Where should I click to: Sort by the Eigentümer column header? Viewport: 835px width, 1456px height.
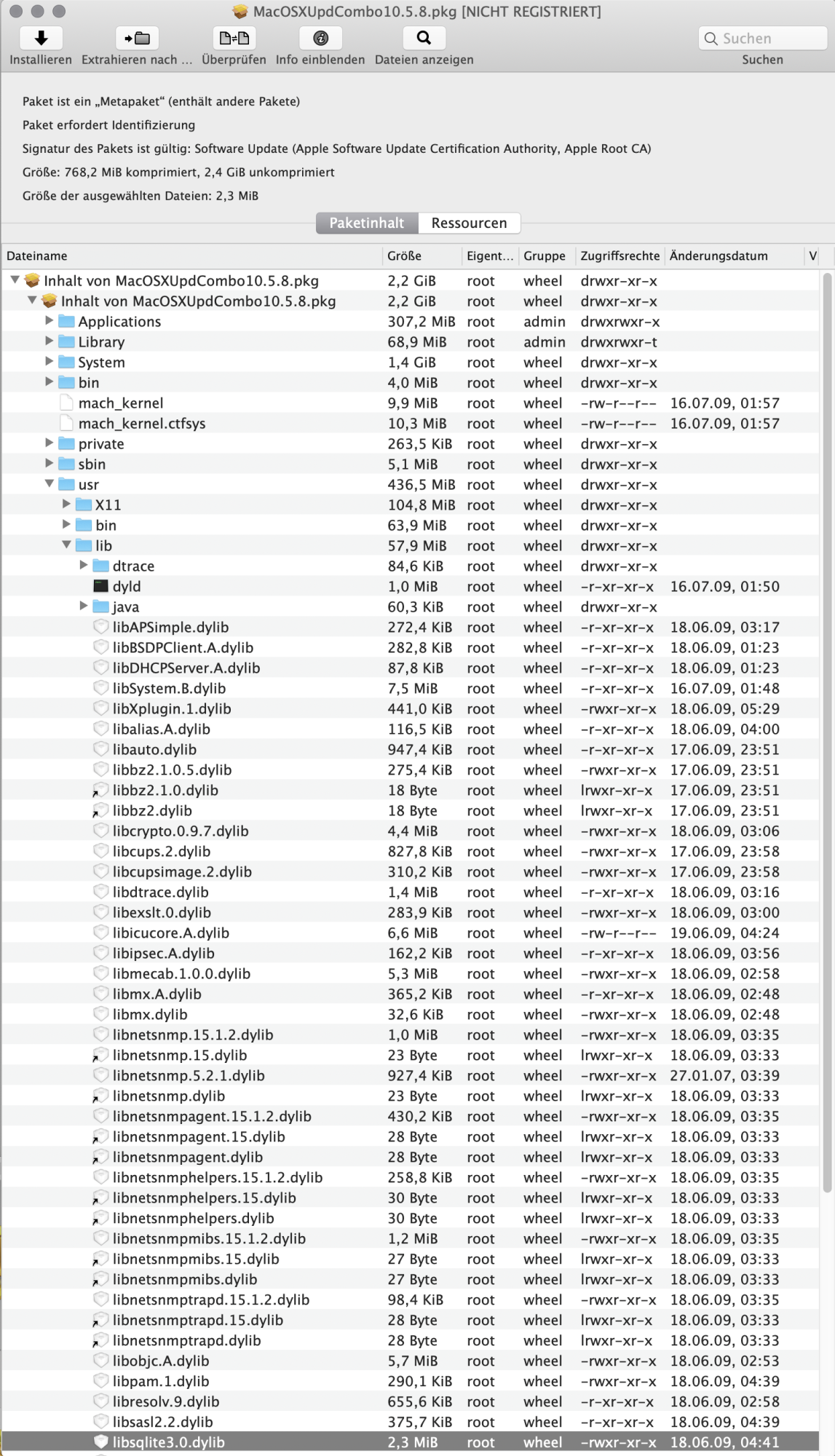490,256
